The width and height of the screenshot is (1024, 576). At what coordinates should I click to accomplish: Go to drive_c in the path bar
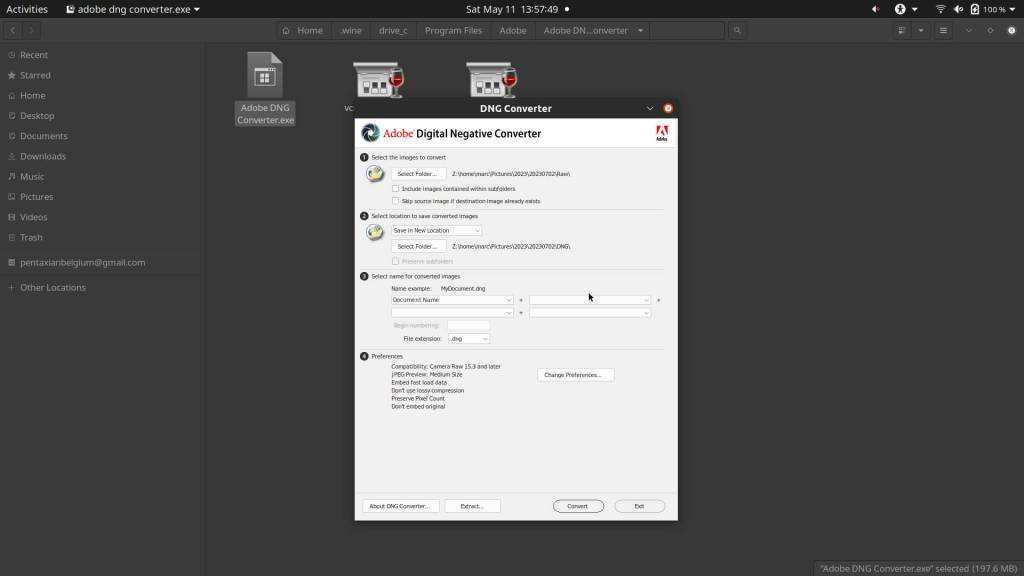click(393, 30)
